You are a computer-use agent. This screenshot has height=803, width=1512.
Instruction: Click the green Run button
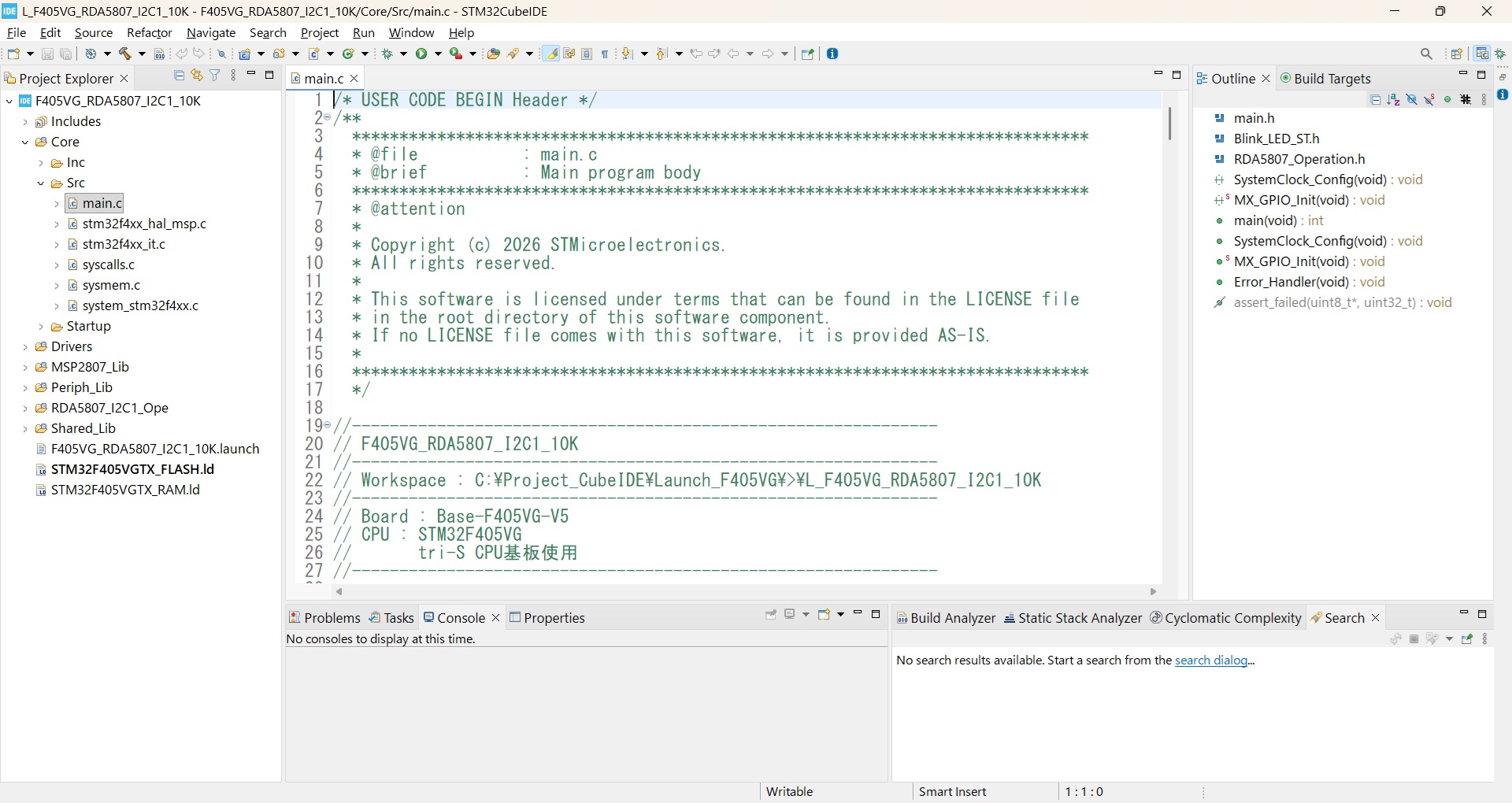click(x=422, y=54)
